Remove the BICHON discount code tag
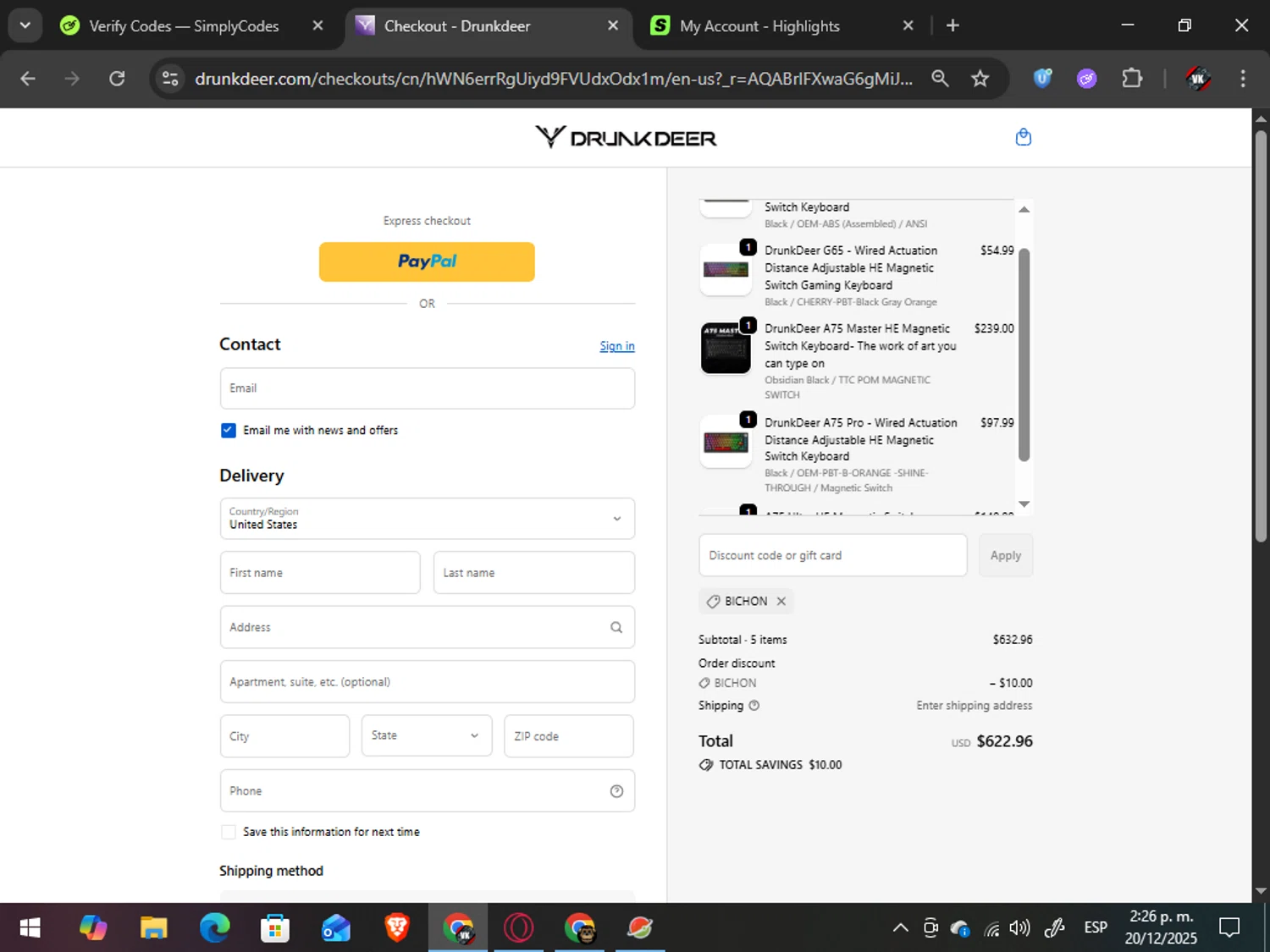Image resolution: width=1270 pixels, height=952 pixels. point(781,601)
